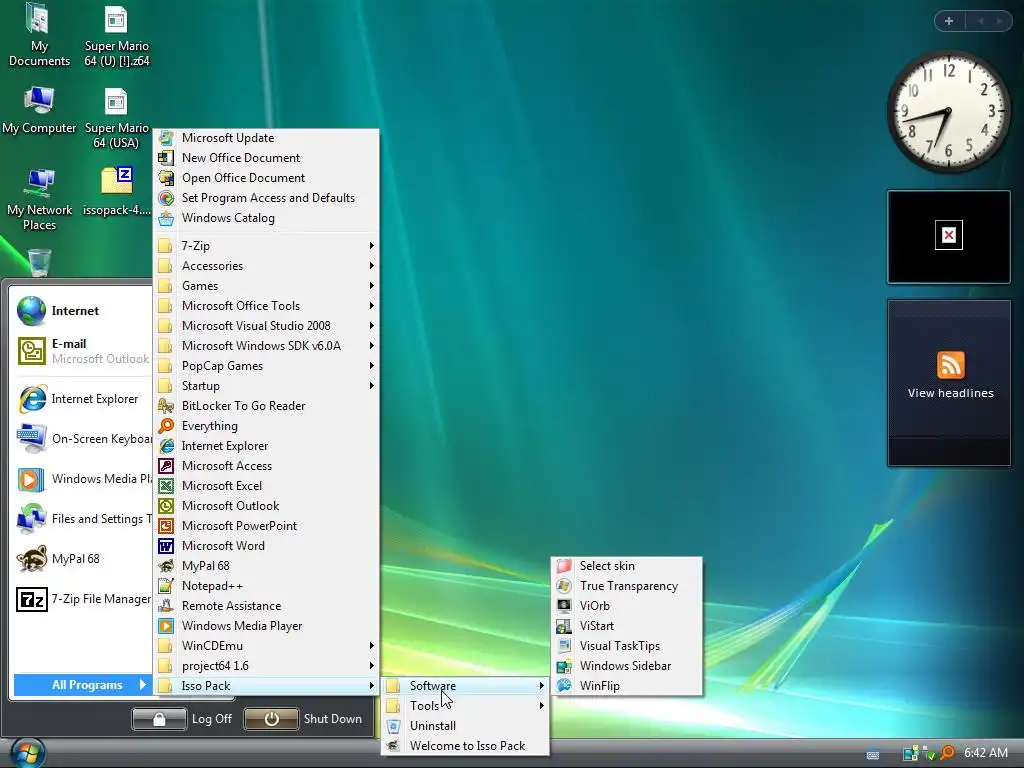The width and height of the screenshot is (1024, 768).
Task: Open Microsoft Access from All Programs
Action: click(x=266, y=466)
